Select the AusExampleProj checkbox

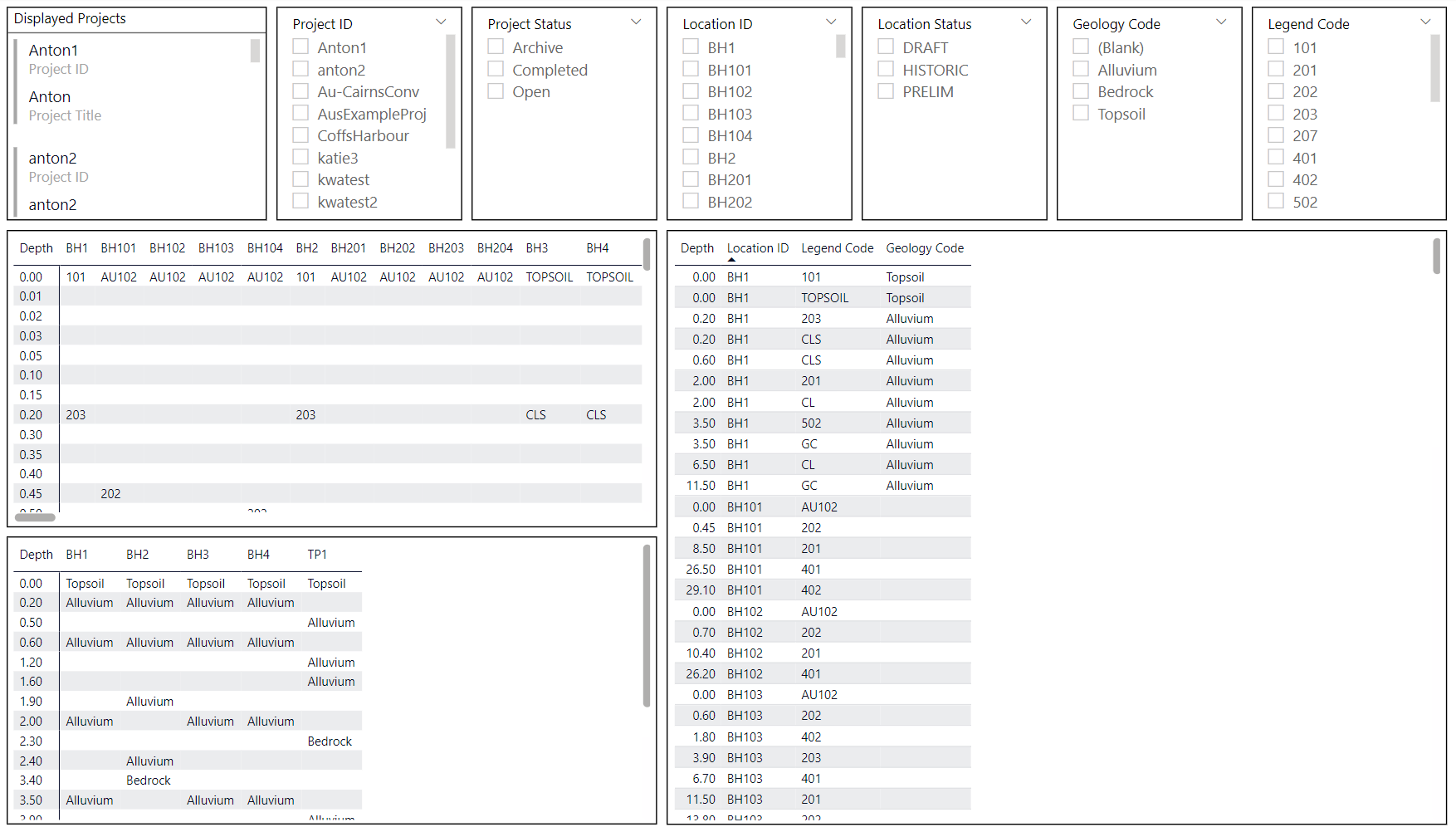[x=300, y=114]
